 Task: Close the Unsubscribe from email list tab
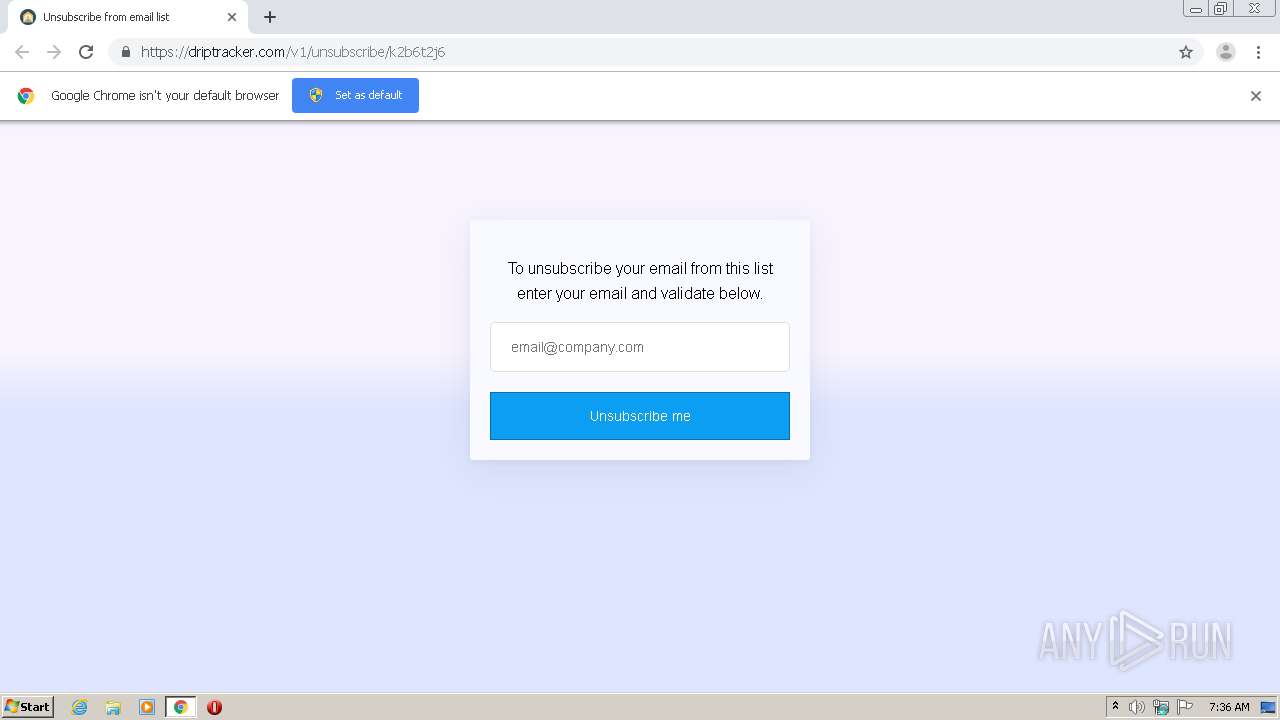pyautogui.click(x=232, y=17)
